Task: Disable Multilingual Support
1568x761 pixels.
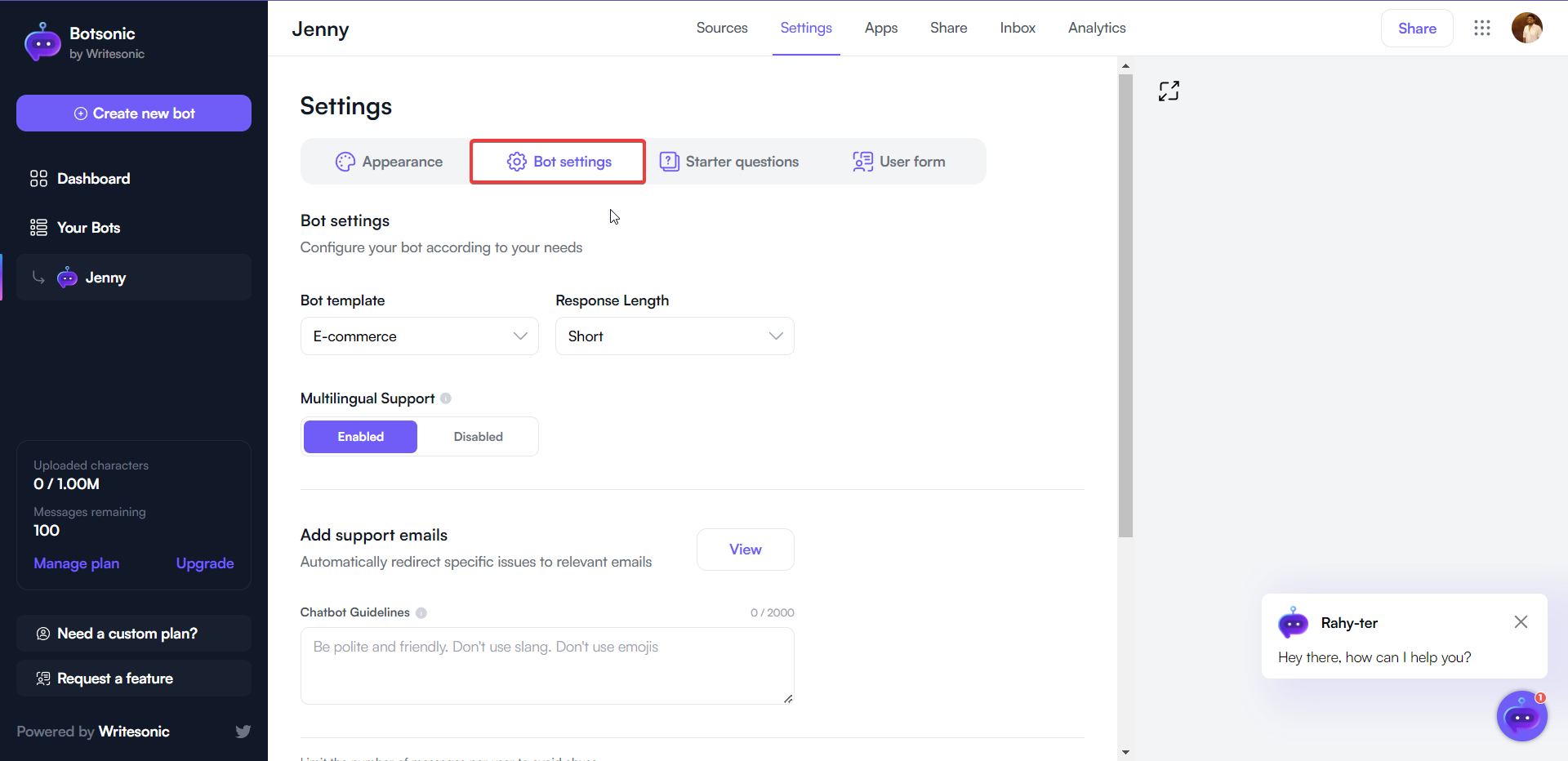Action: [478, 436]
